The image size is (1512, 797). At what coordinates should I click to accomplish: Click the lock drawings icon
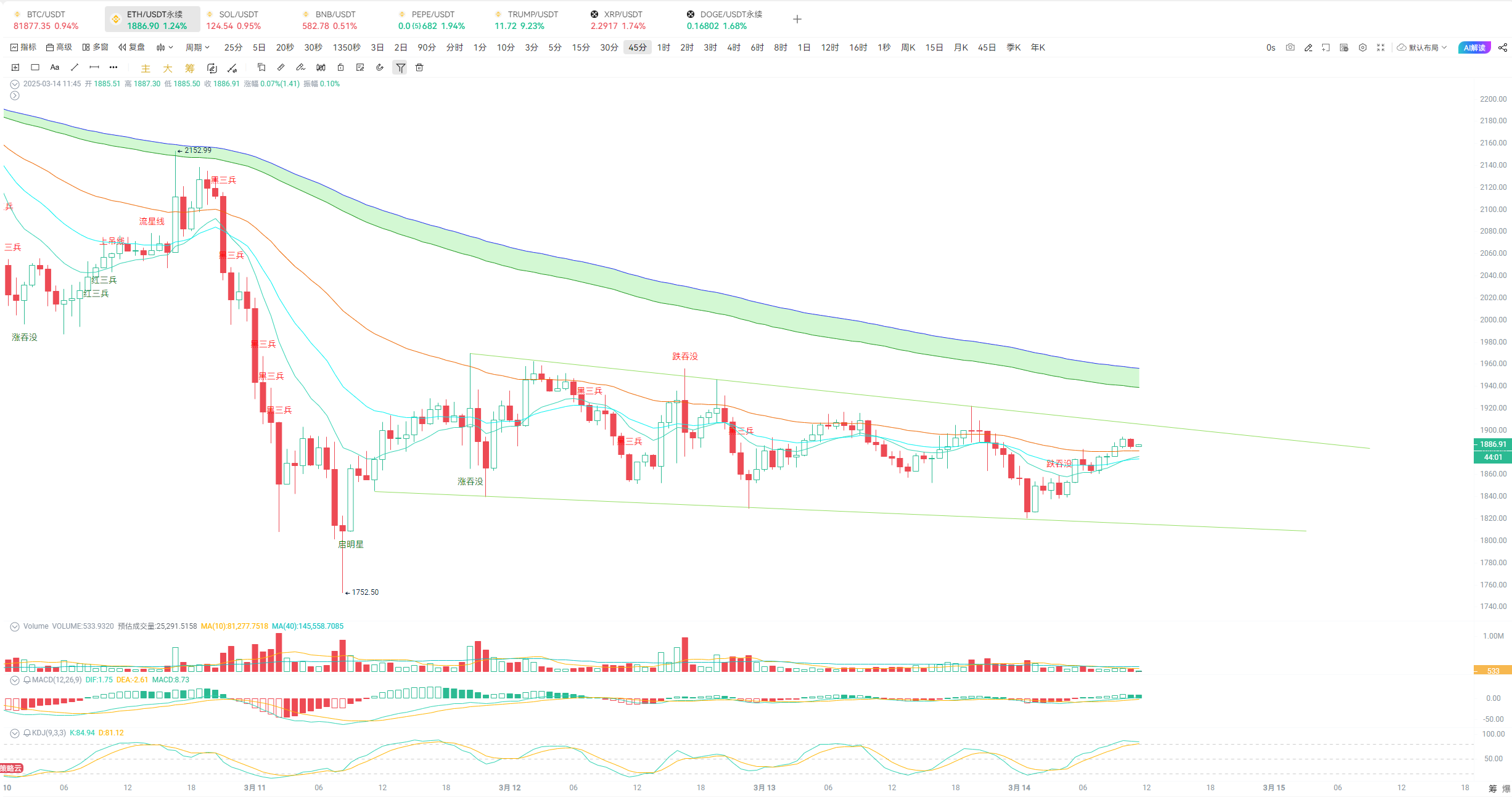(x=340, y=68)
